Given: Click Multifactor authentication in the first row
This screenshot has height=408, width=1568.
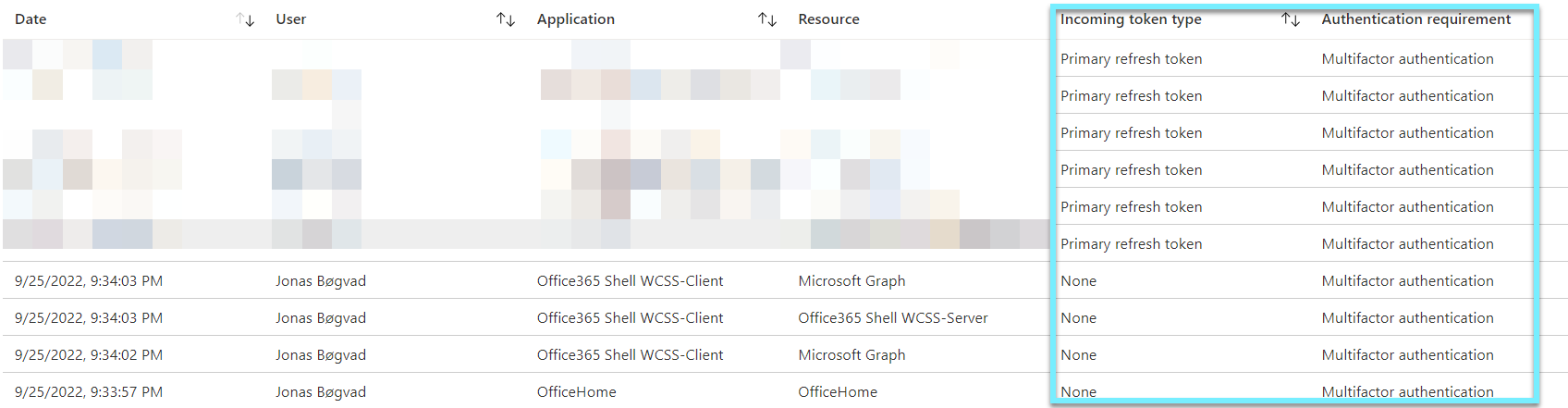Looking at the screenshot, I should tap(1407, 59).
